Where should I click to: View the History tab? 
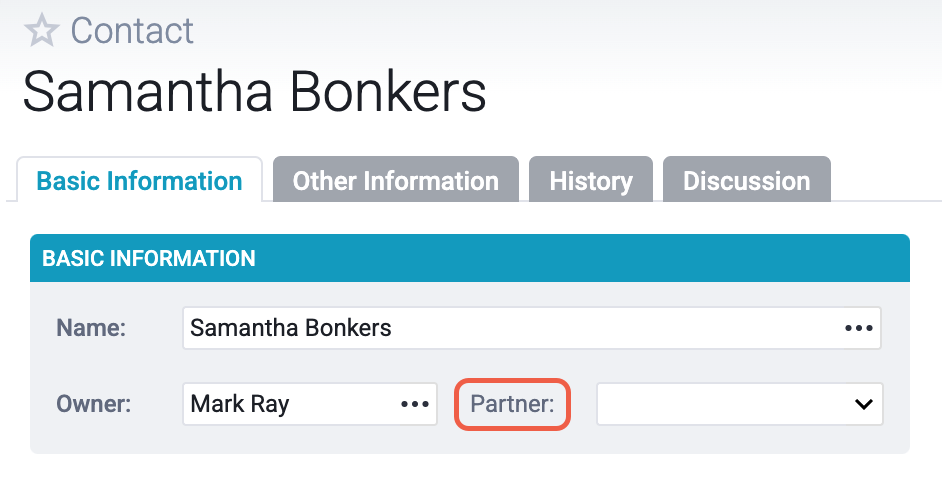591,180
